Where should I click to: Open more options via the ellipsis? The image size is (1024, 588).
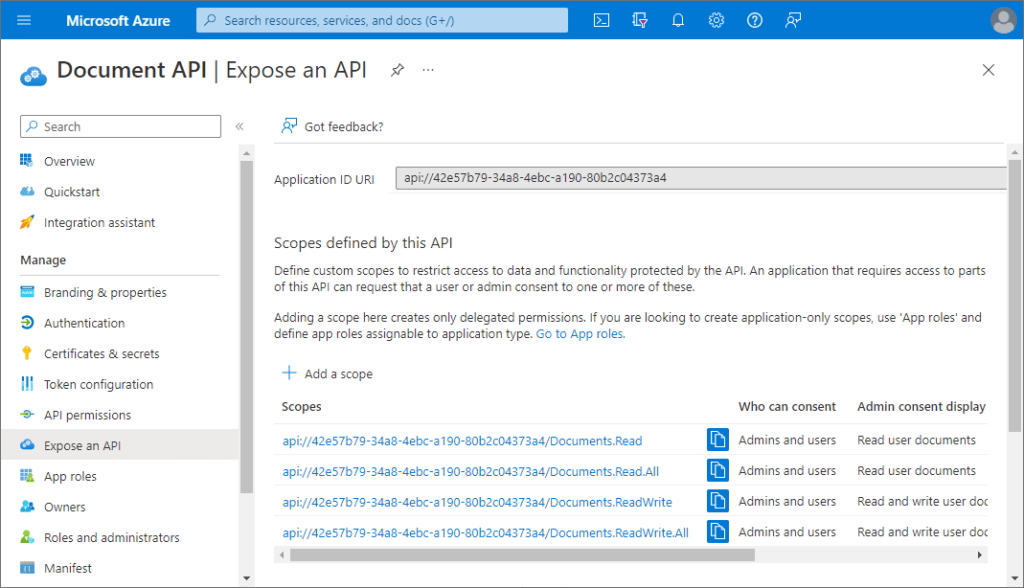pyautogui.click(x=426, y=70)
